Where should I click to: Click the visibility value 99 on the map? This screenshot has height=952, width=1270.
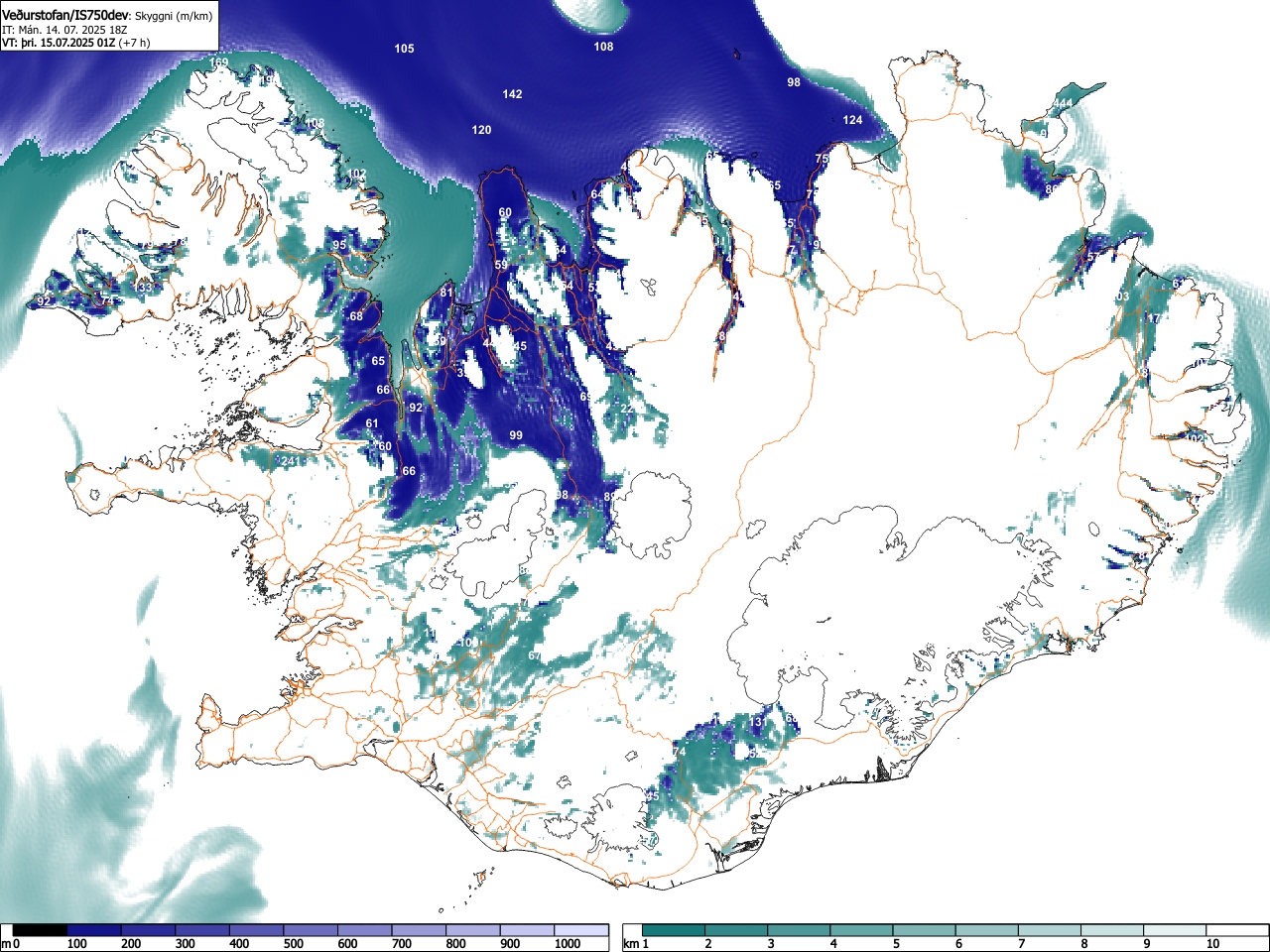pyautogui.click(x=516, y=435)
